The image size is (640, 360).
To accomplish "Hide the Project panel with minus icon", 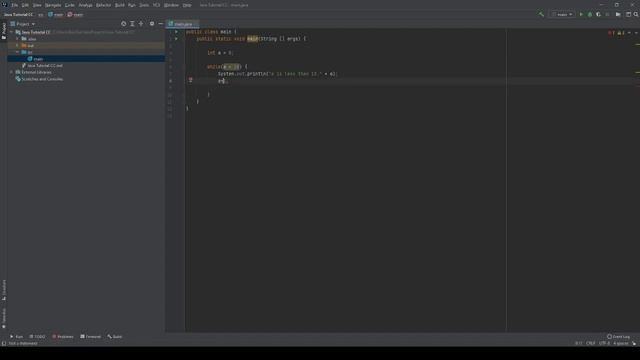I will [x=160, y=24].
